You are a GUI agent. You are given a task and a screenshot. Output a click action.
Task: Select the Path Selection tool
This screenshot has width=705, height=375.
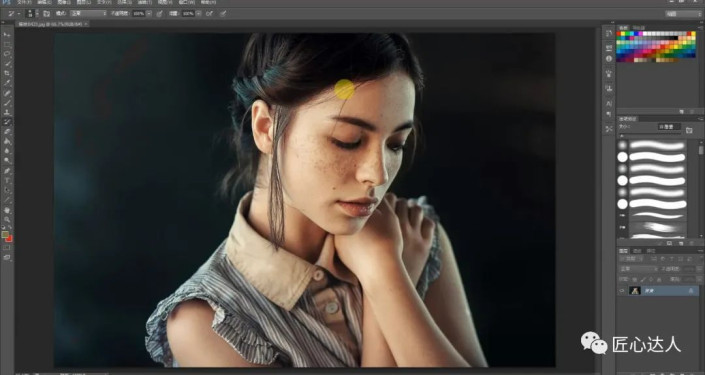click(7, 190)
